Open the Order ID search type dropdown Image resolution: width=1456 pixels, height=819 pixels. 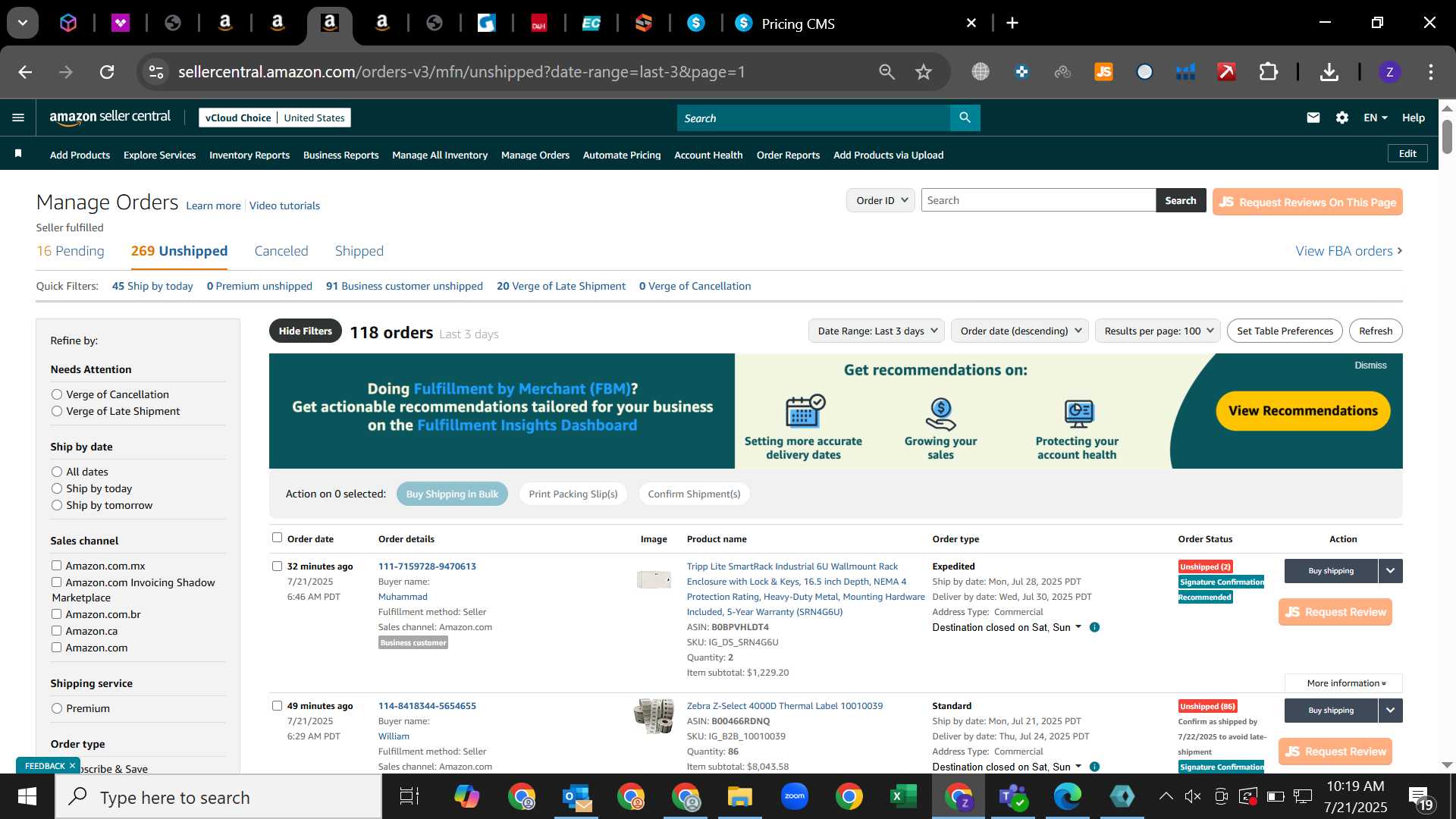pos(880,200)
